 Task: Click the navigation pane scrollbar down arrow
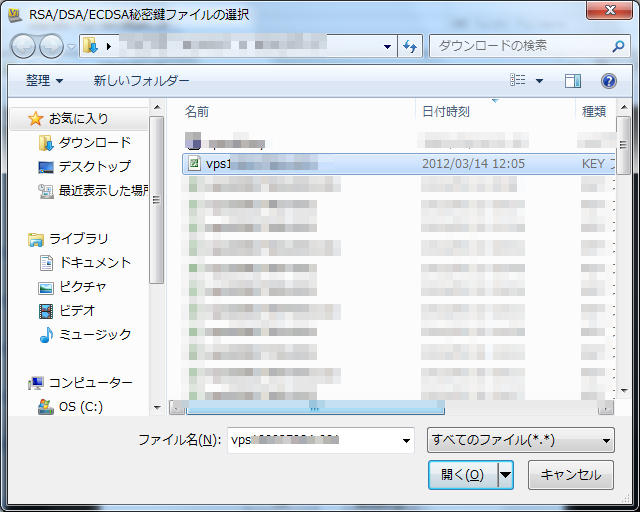point(157,407)
